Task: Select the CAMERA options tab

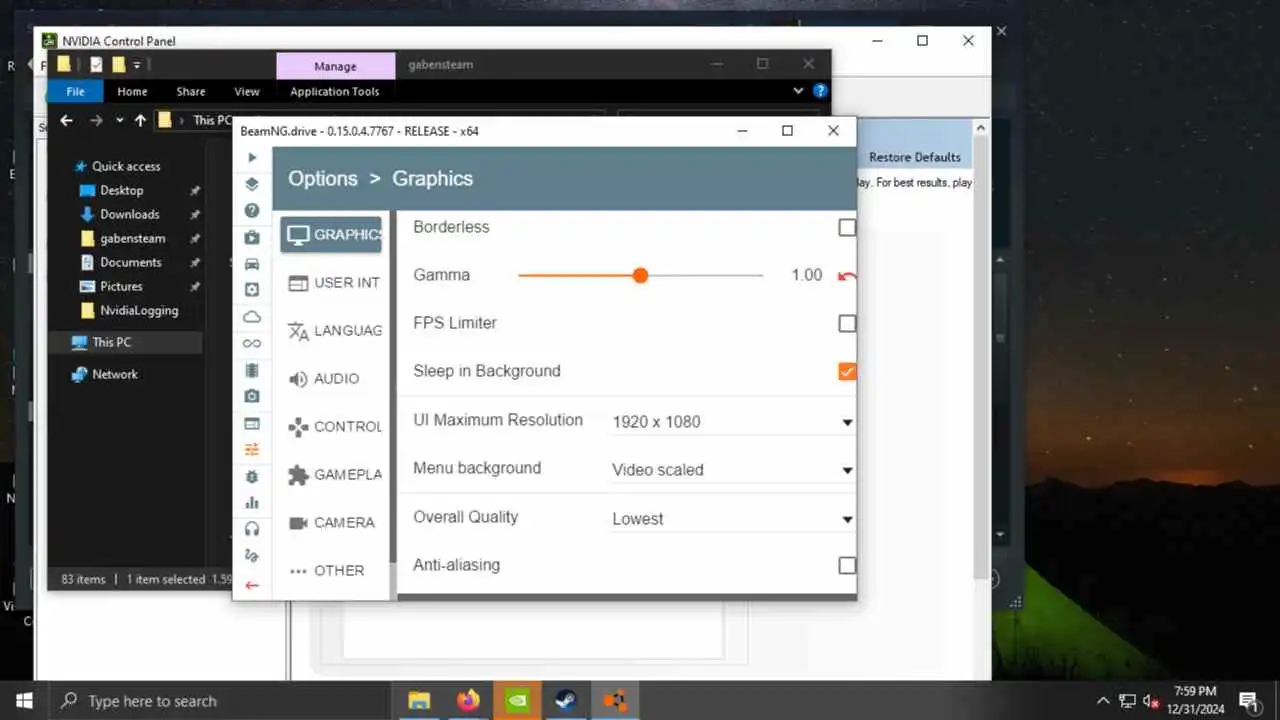Action: 331,523
